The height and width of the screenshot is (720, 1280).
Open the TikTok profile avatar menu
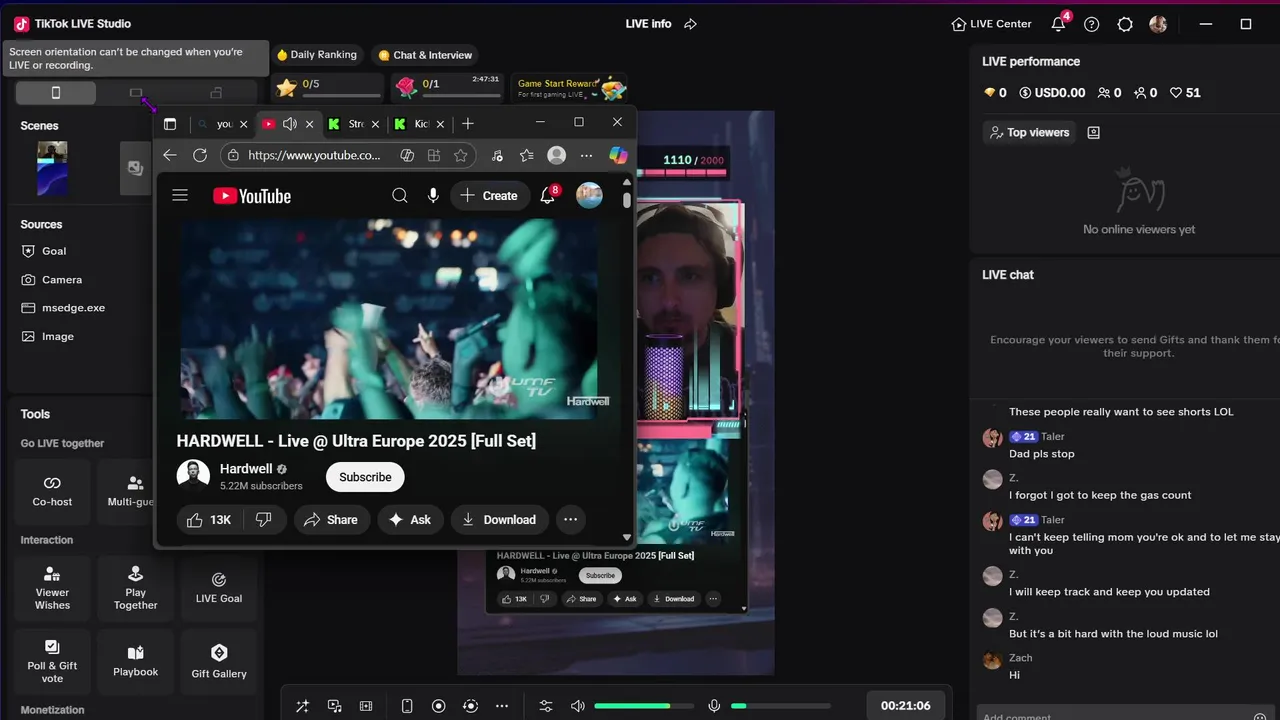[x=1158, y=24]
